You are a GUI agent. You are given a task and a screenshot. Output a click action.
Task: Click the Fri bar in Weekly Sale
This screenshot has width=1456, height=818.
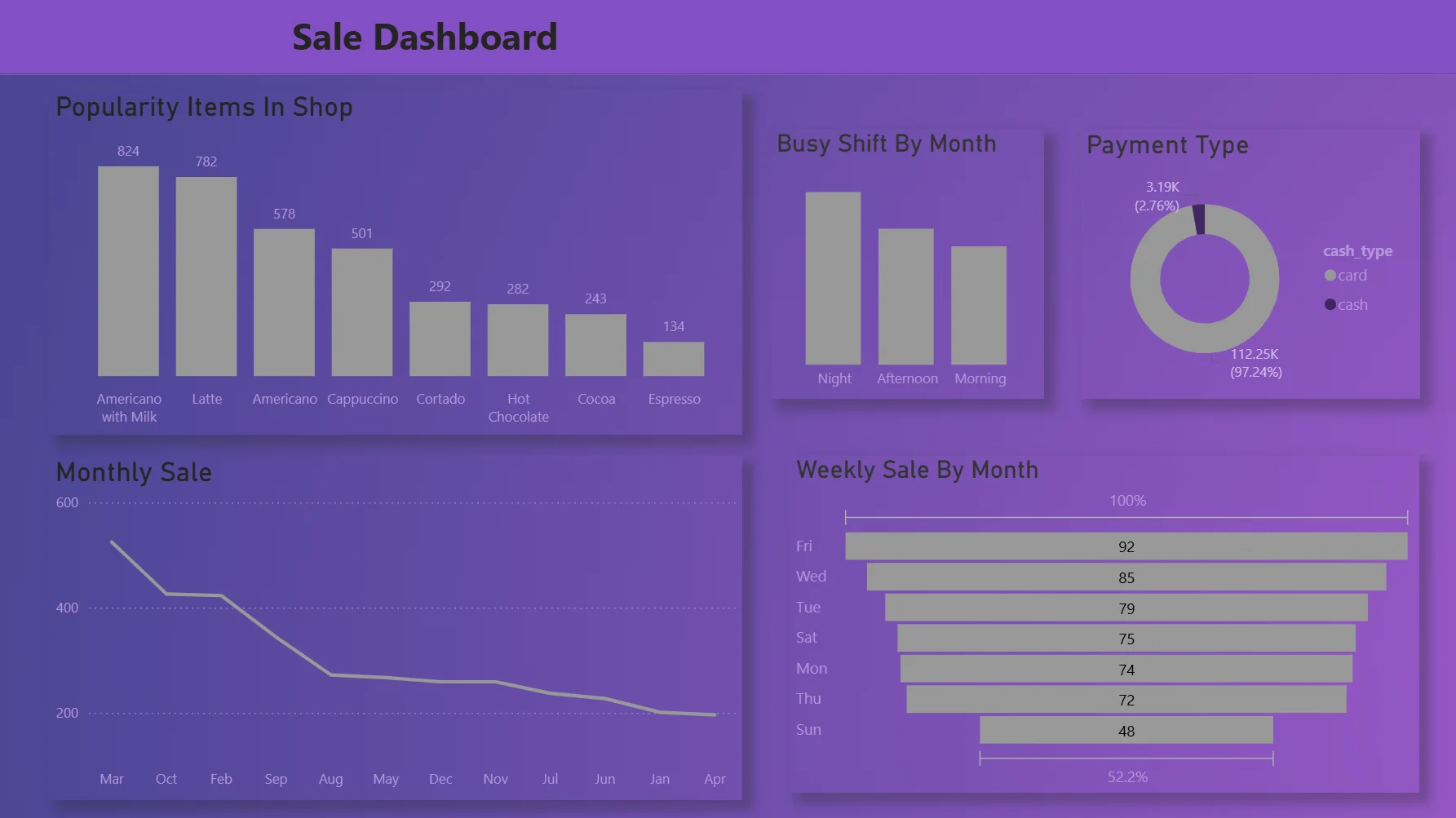click(1126, 546)
